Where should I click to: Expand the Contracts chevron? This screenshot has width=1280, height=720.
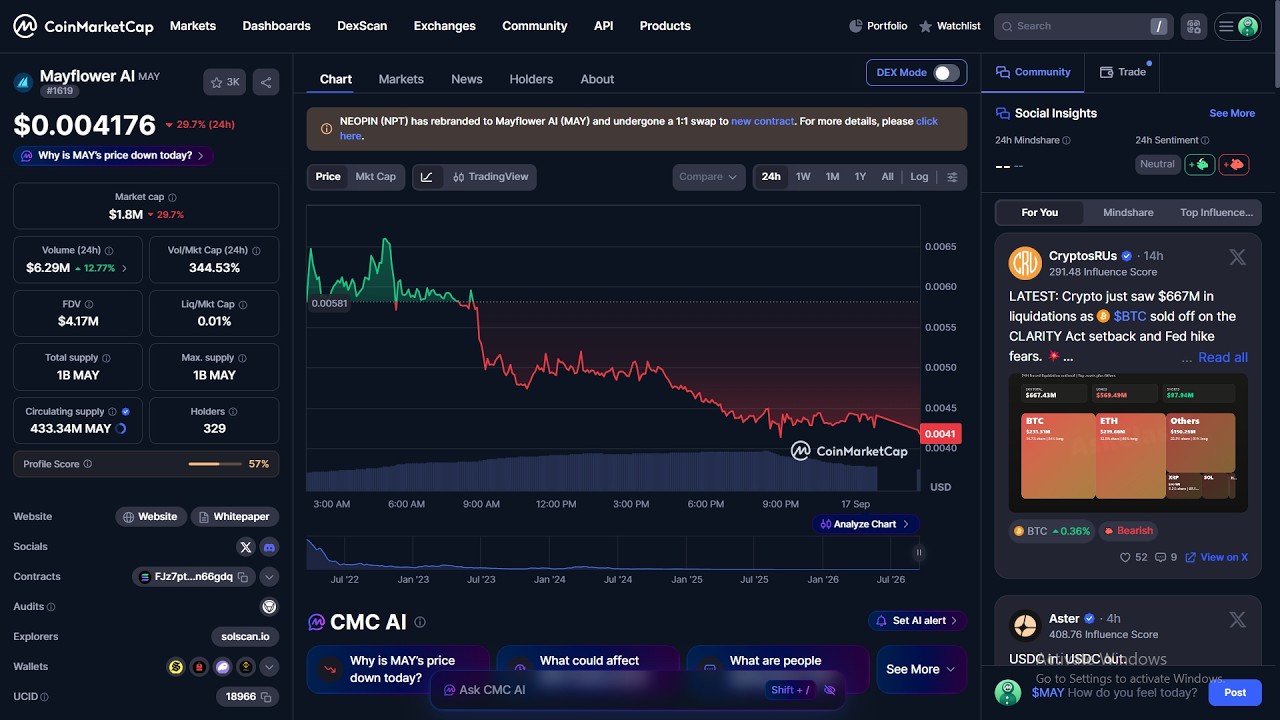pyautogui.click(x=269, y=577)
